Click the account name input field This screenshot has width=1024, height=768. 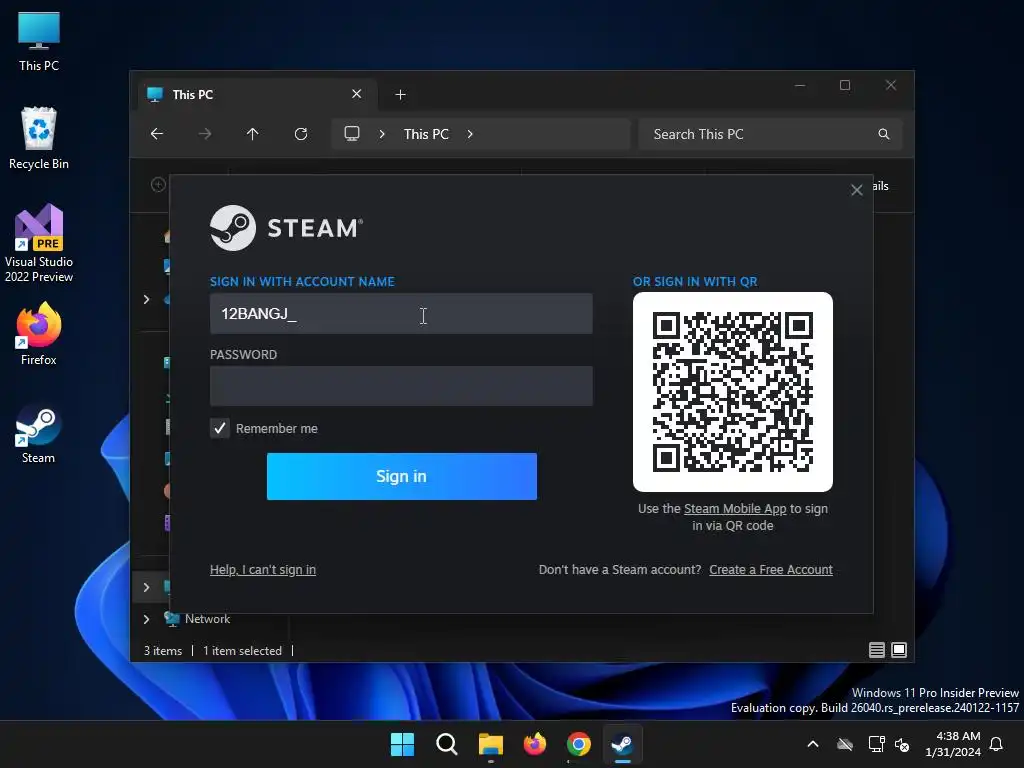coord(401,313)
